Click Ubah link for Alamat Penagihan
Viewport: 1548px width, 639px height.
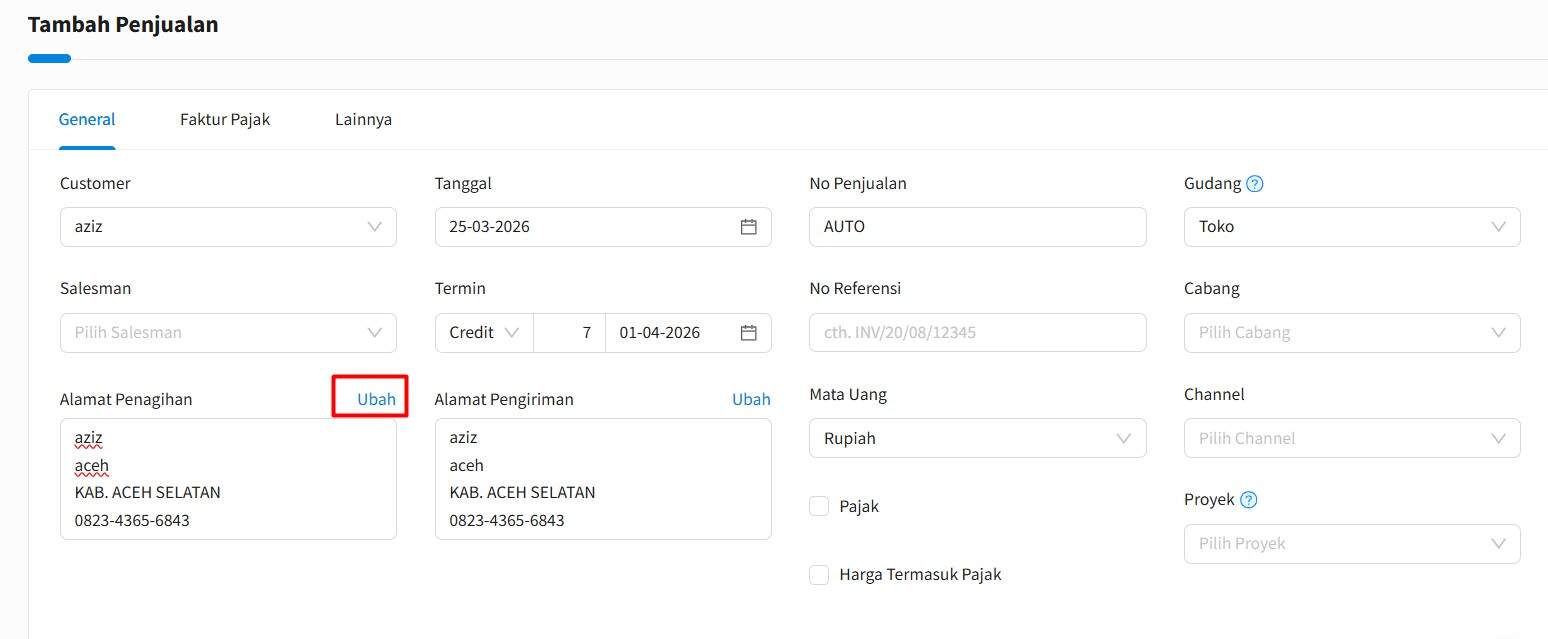376,399
